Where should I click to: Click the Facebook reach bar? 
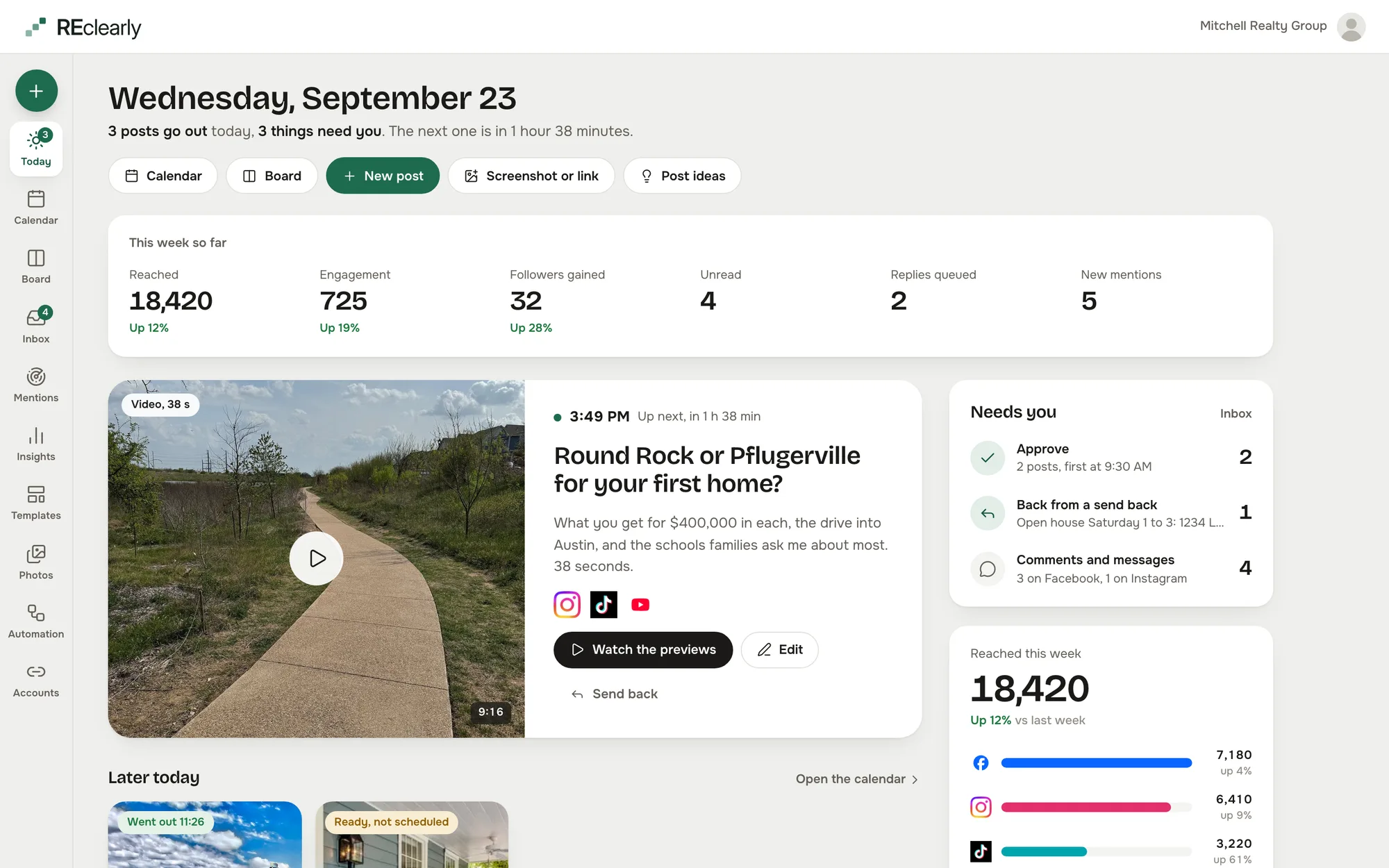[x=1096, y=763]
